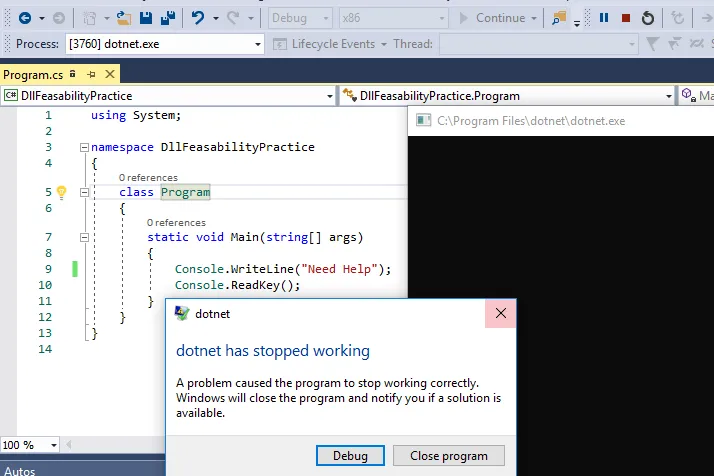
Task: Collapse the class Program block on line 5
Action: [84, 192]
